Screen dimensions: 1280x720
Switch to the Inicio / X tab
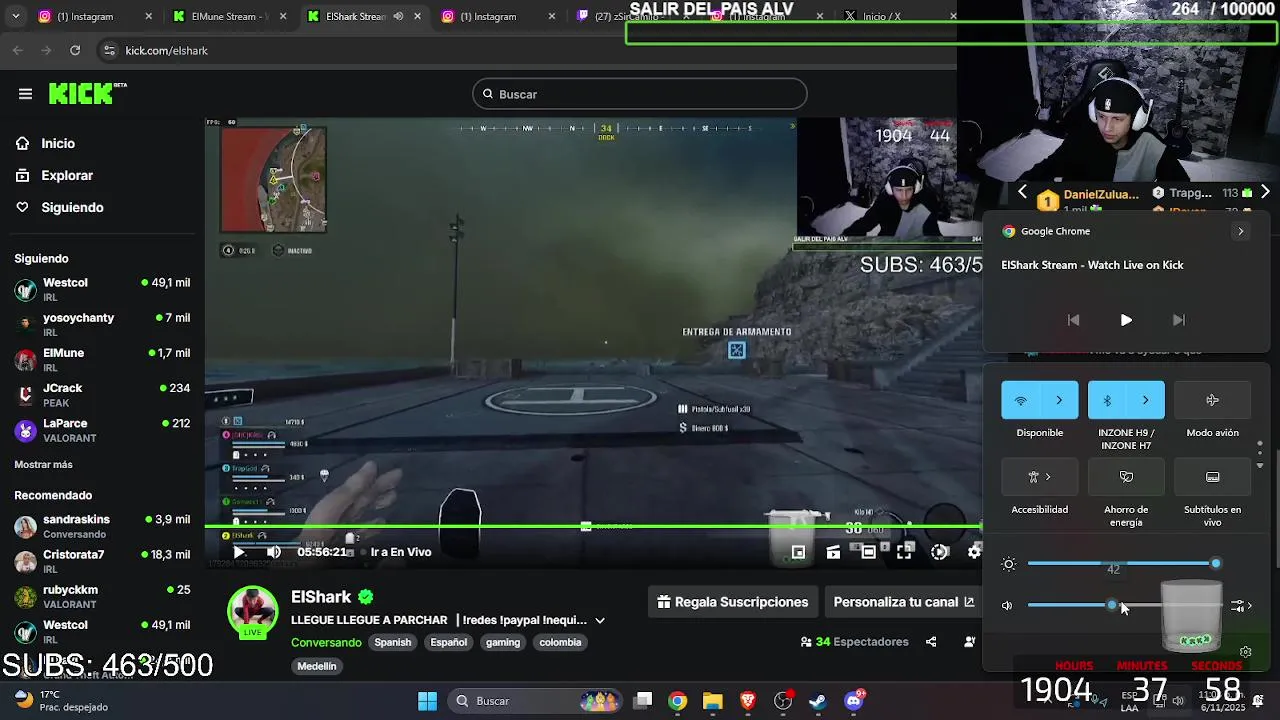900,16
